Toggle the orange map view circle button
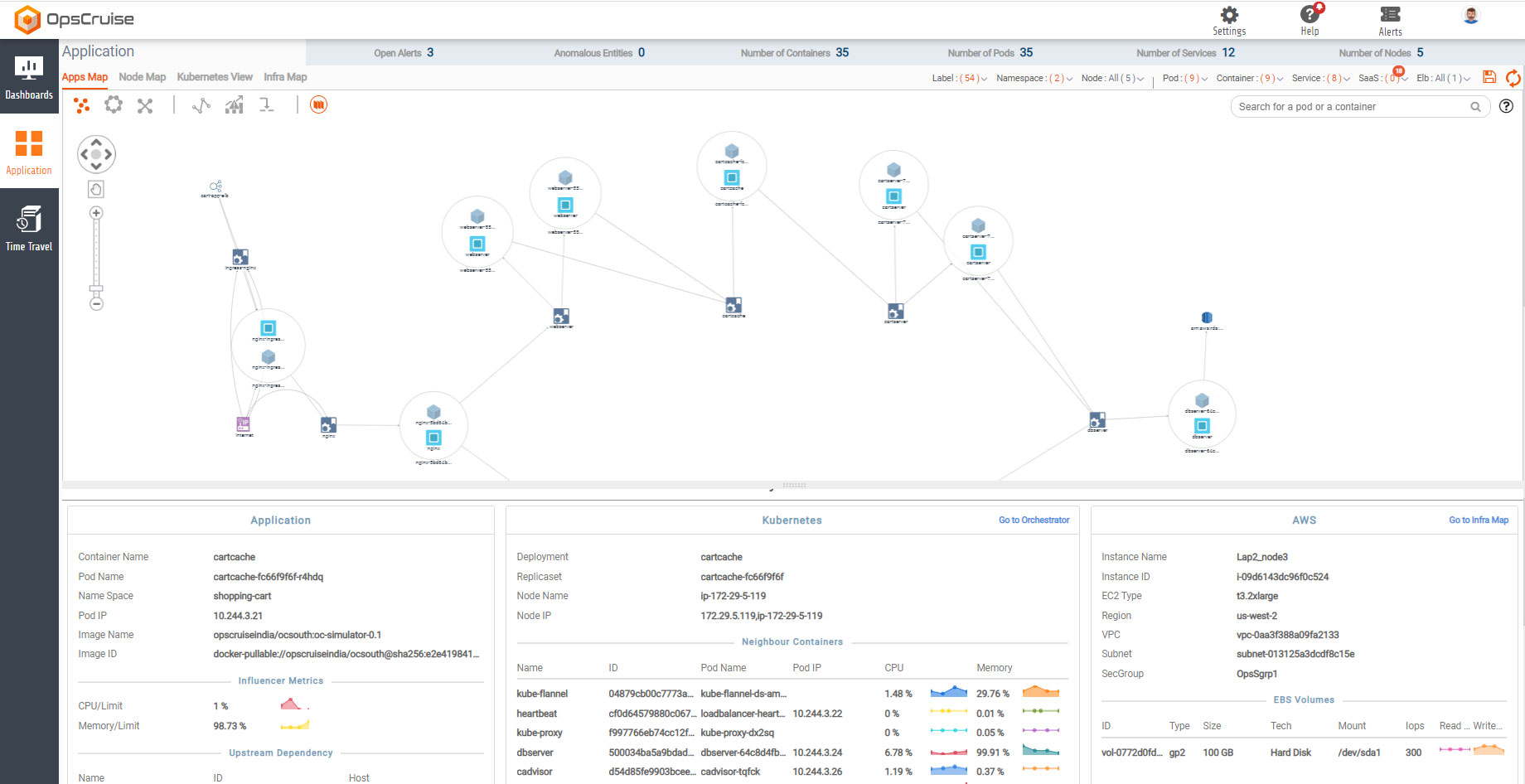This screenshot has width=1525, height=784. 318,105
